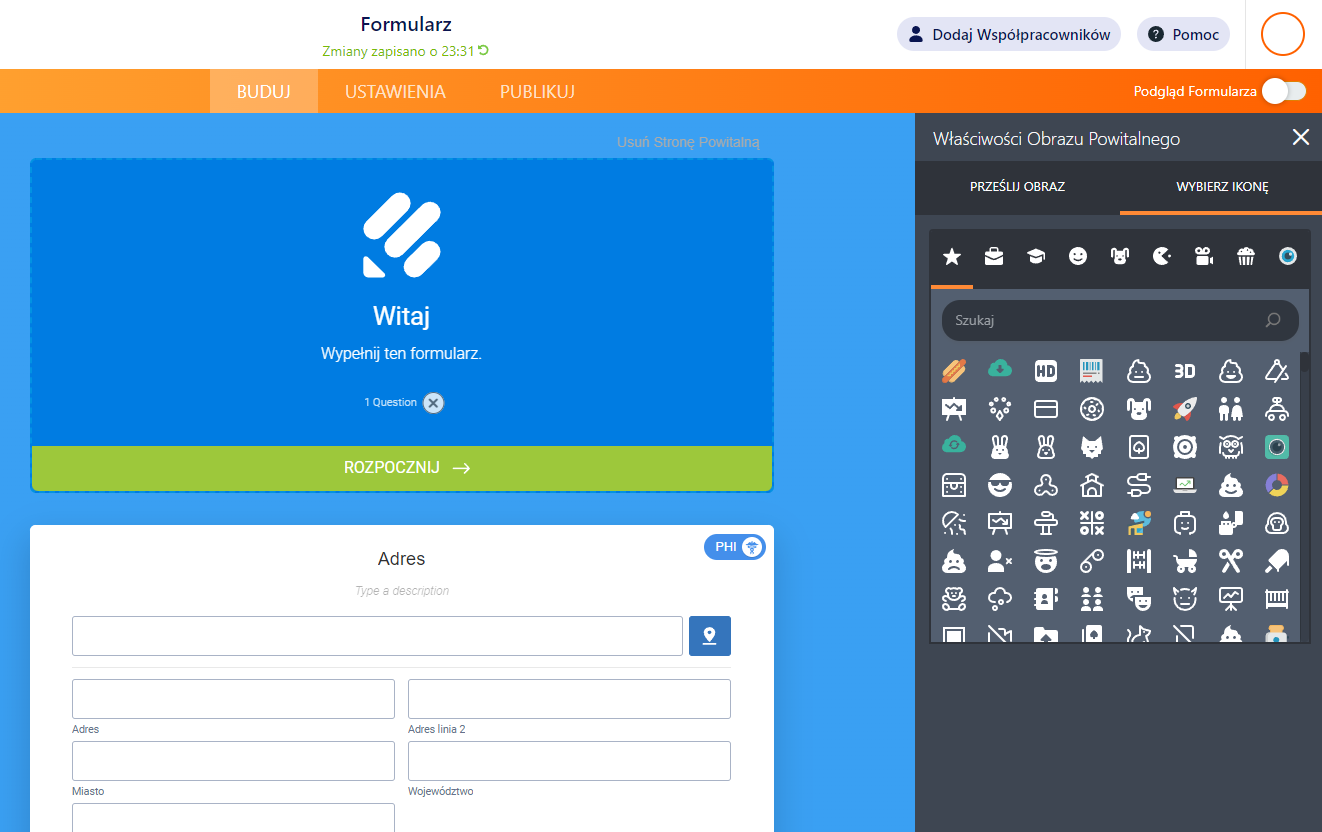Choose the donut icon
Image resolution: width=1322 pixels, height=832 pixels.
point(1092,409)
